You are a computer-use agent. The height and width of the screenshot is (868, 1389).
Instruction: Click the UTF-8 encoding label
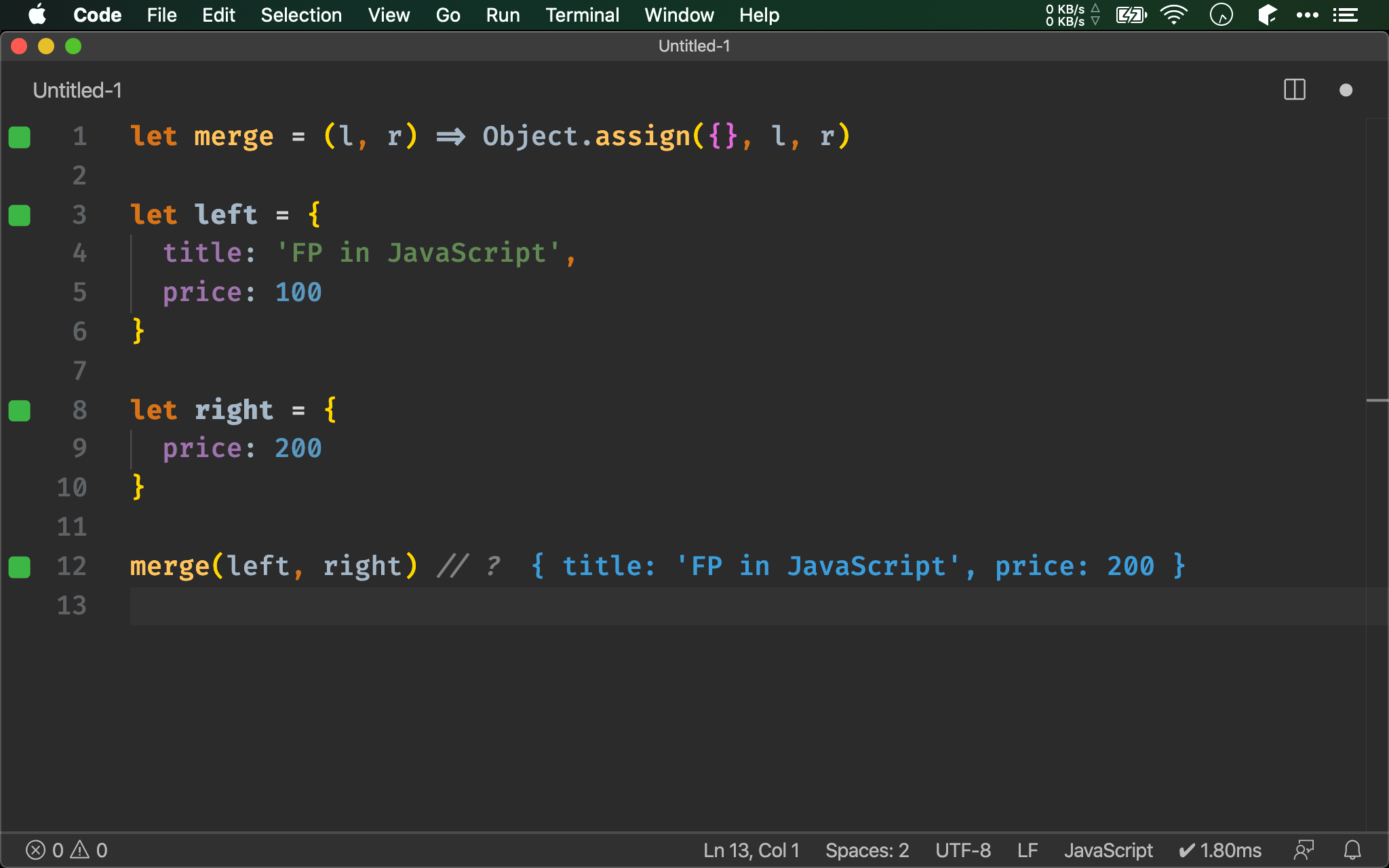tap(963, 850)
